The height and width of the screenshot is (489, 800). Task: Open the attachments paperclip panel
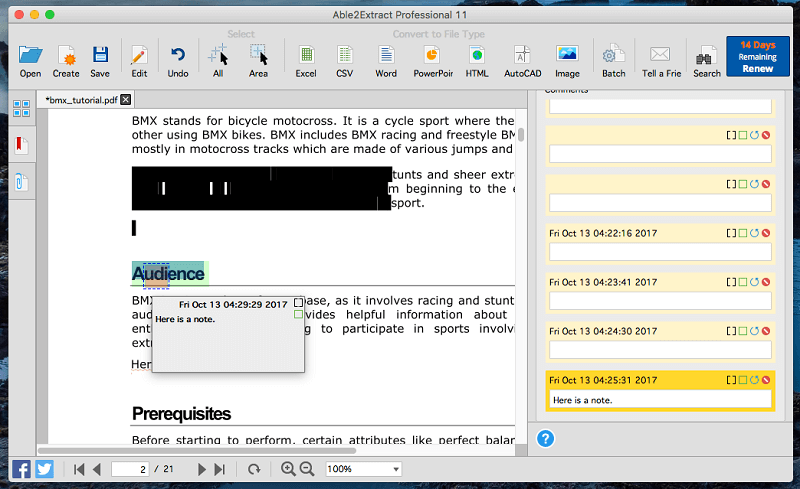pos(20,182)
